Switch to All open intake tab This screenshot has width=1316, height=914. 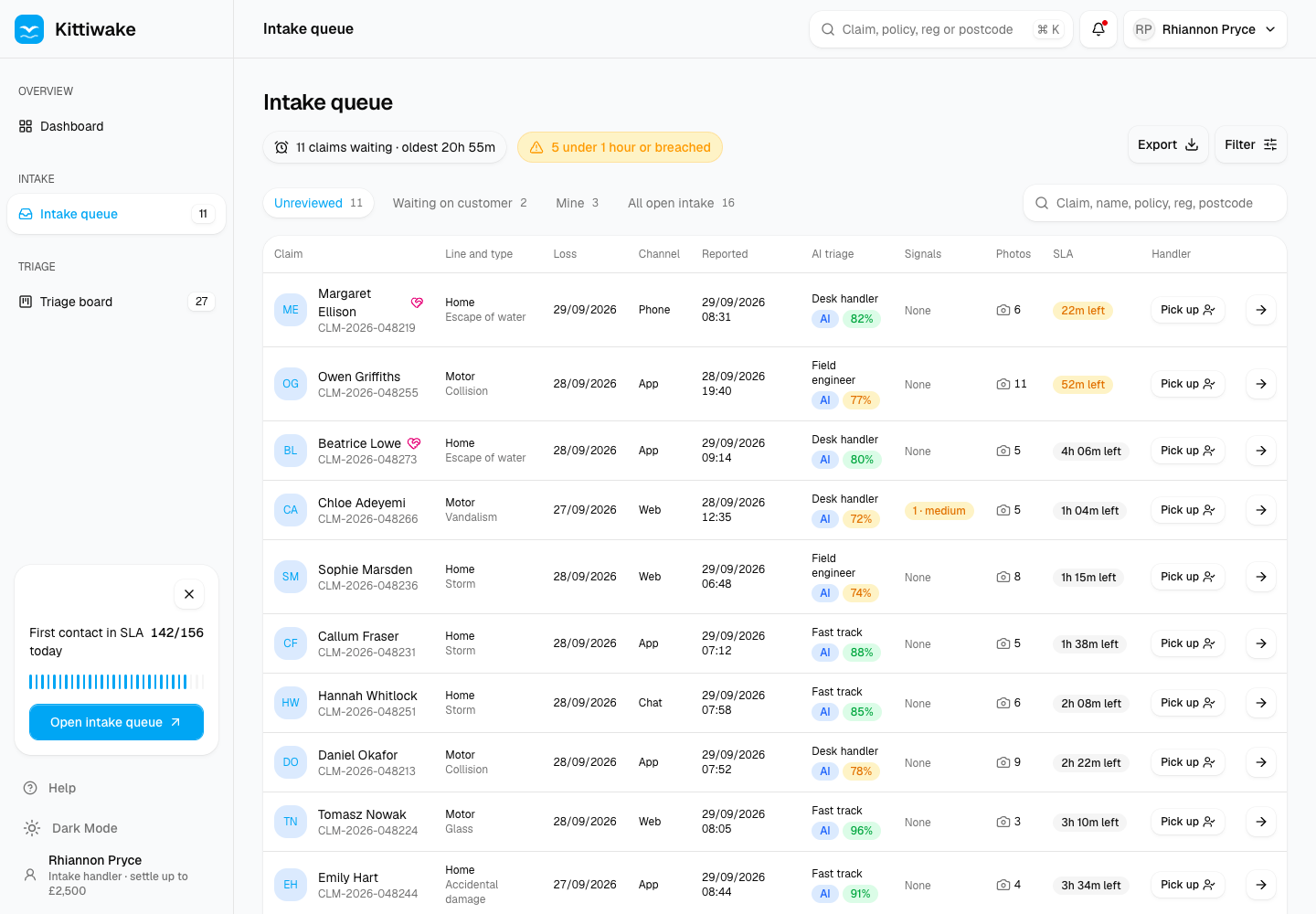click(681, 203)
